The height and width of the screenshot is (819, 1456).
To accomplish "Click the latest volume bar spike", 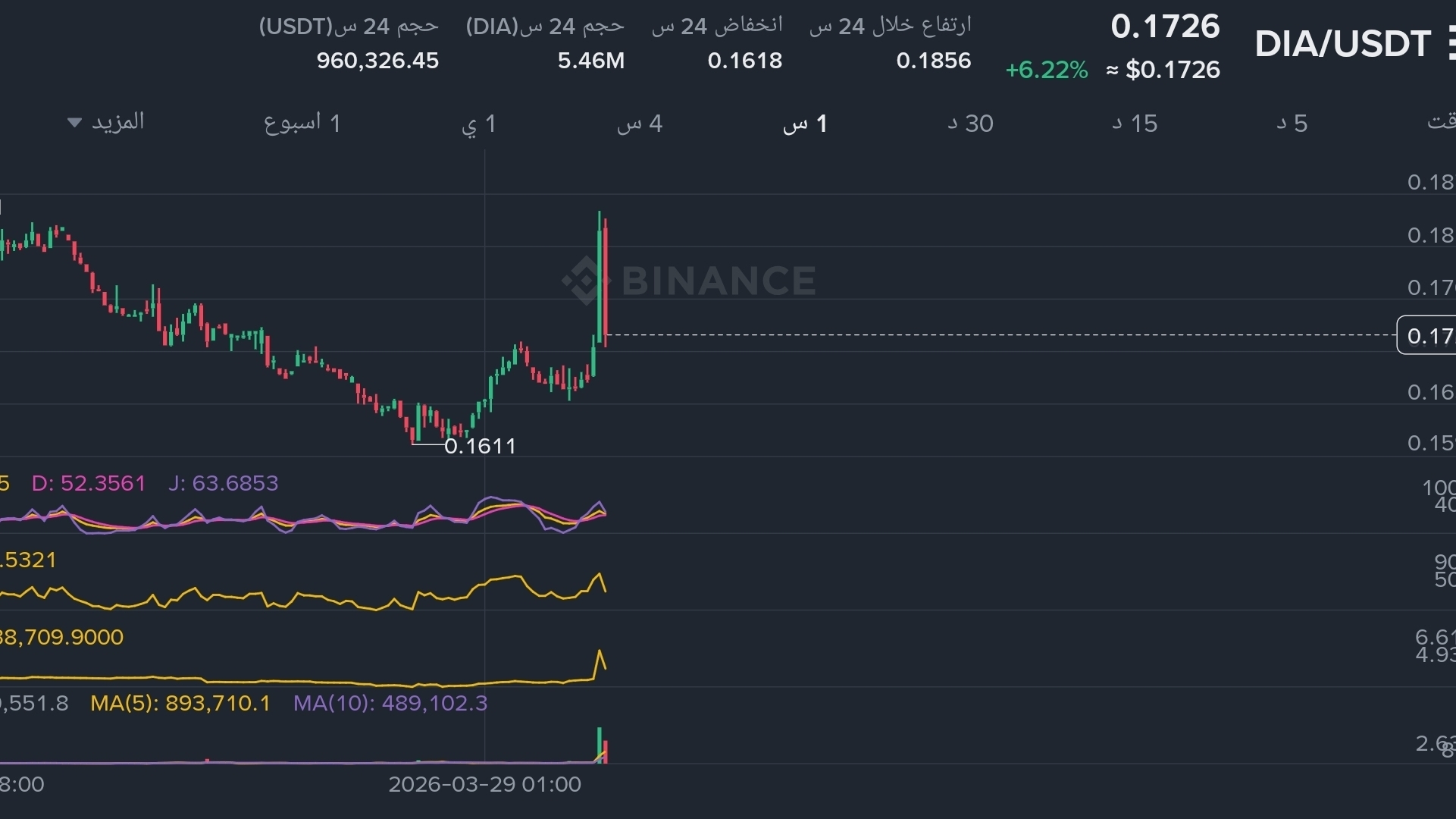I will coord(600,745).
